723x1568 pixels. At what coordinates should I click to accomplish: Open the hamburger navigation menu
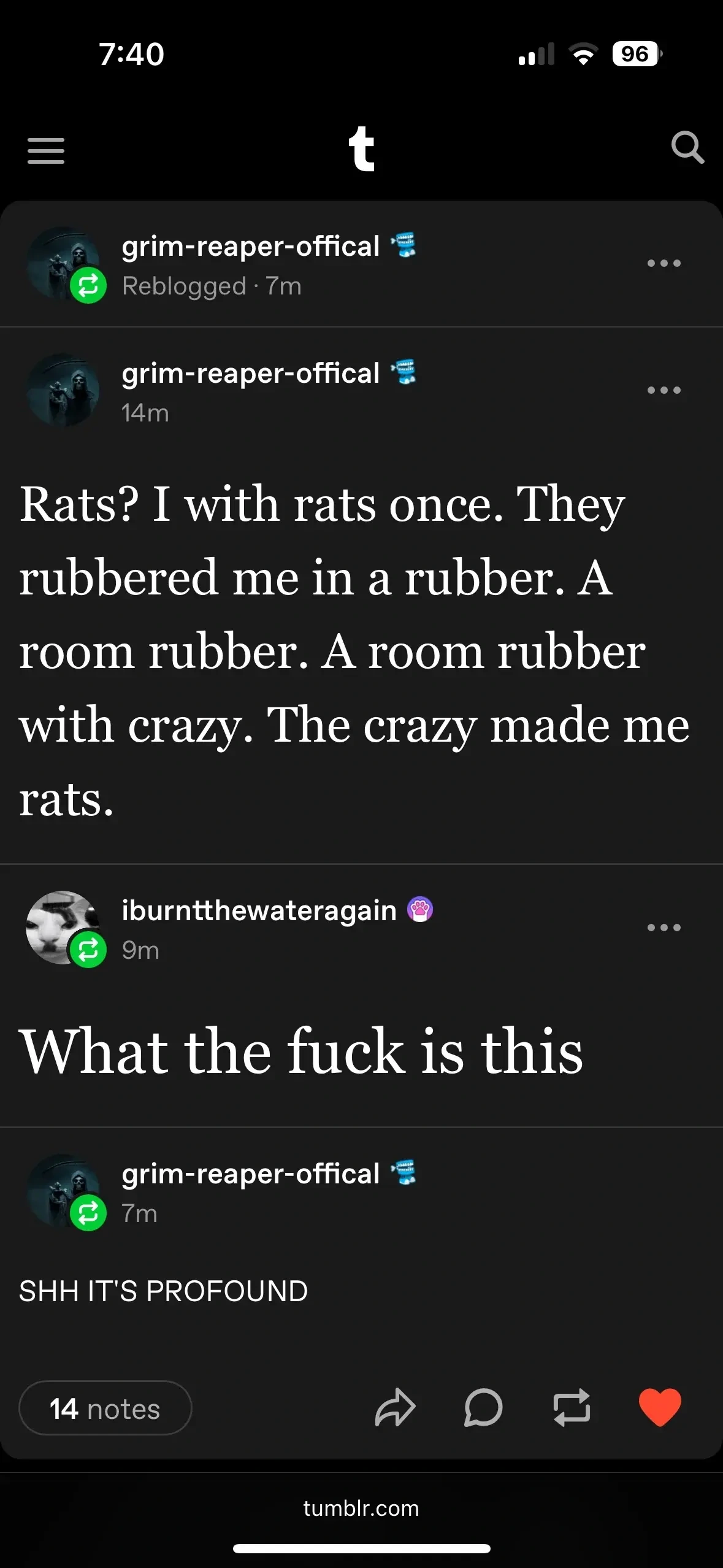click(x=46, y=150)
